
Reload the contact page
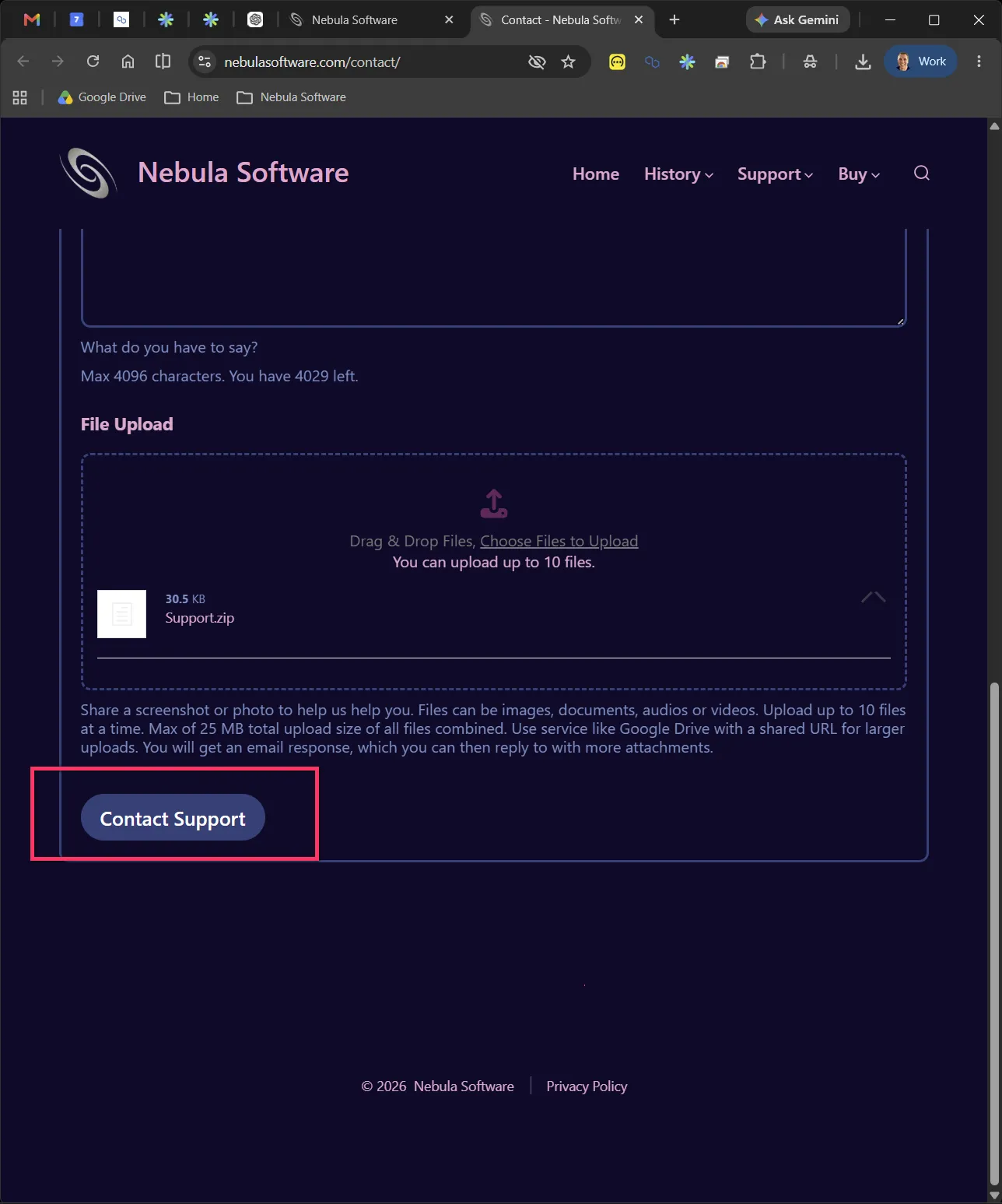pos(93,61)
